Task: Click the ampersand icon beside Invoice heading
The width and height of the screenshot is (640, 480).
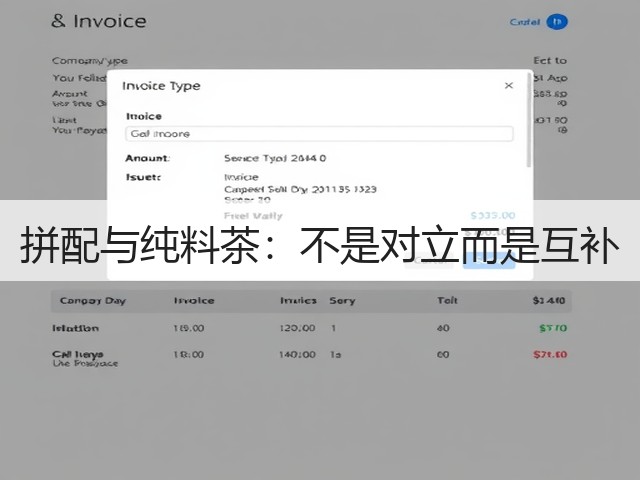Action: pyautogui.click(x=58, y=21)
